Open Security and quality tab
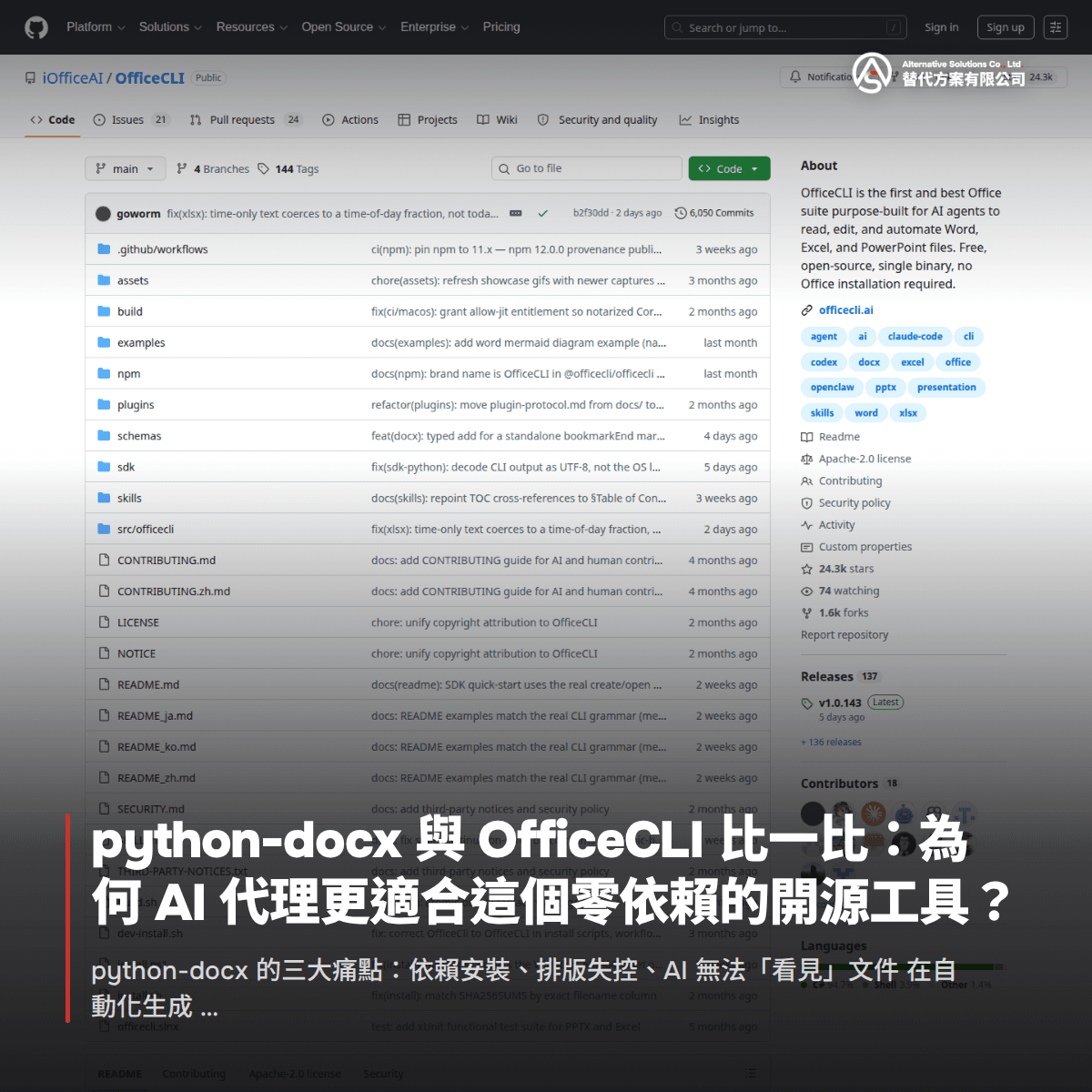The image size is (1092, 1092). 598,120
